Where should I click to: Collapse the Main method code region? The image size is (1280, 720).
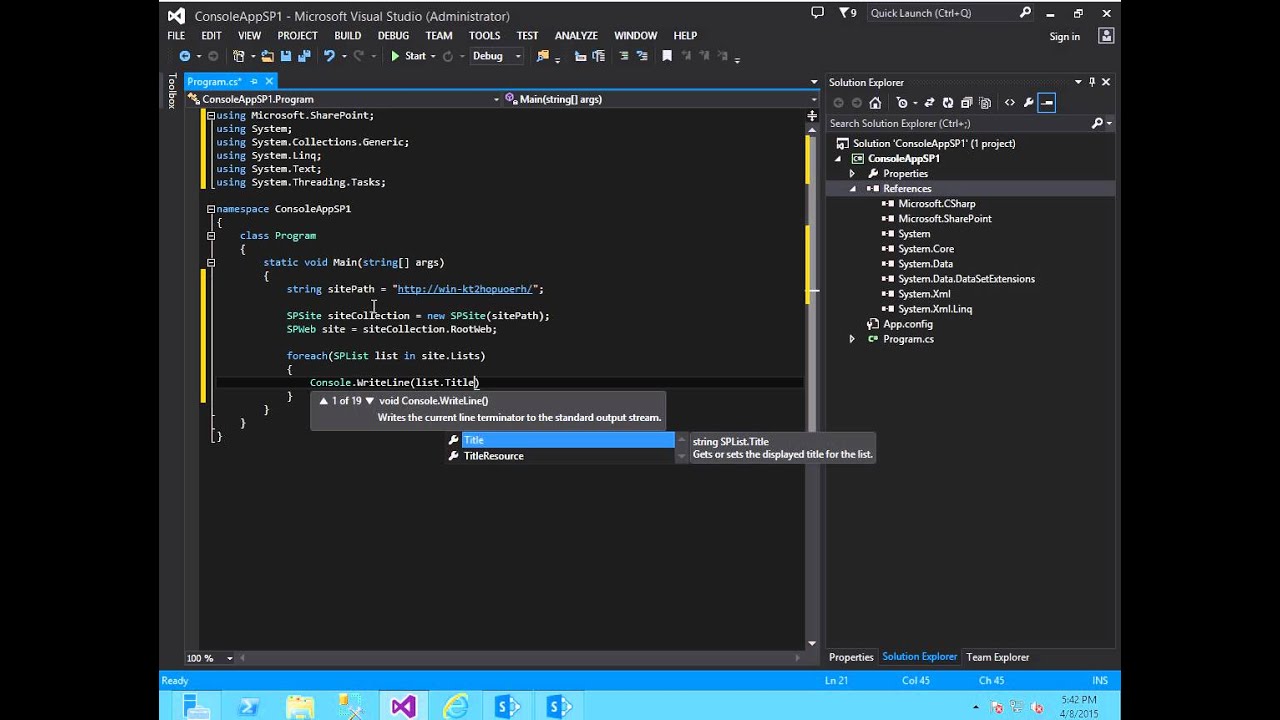click(x=211, y=263)
